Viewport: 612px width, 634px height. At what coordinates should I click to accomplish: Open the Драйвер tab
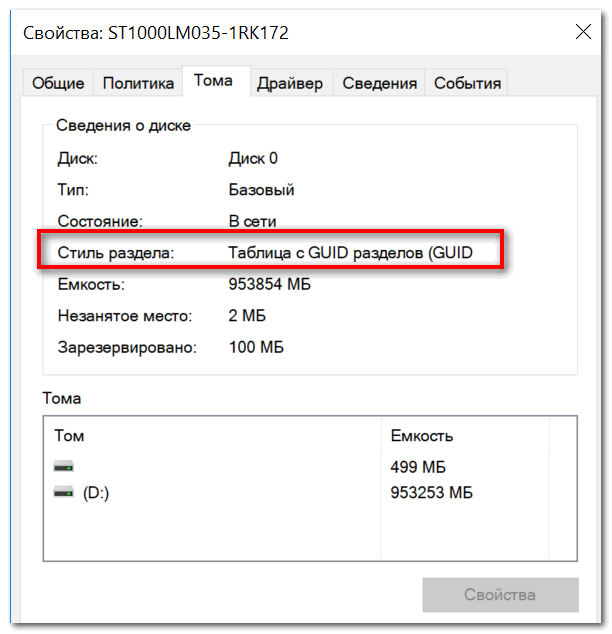pos(289,84)
